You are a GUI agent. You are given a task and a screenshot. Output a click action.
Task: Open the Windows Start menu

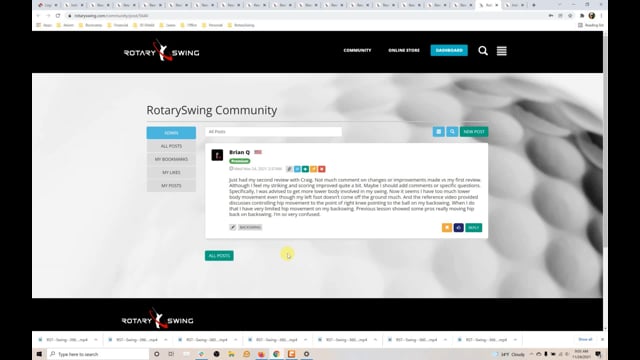click(39, 354)
